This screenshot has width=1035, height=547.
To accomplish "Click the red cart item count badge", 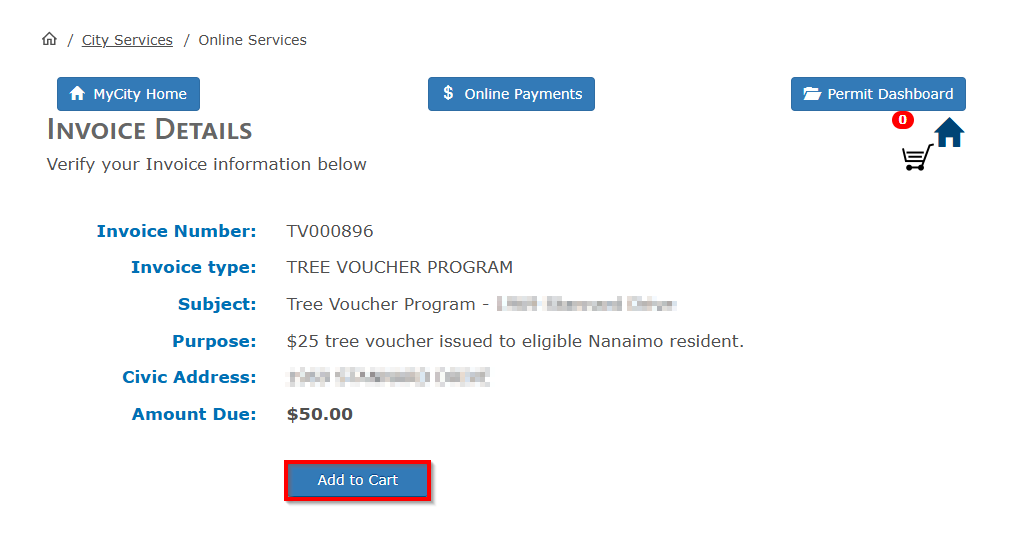I will pos(903,120).
